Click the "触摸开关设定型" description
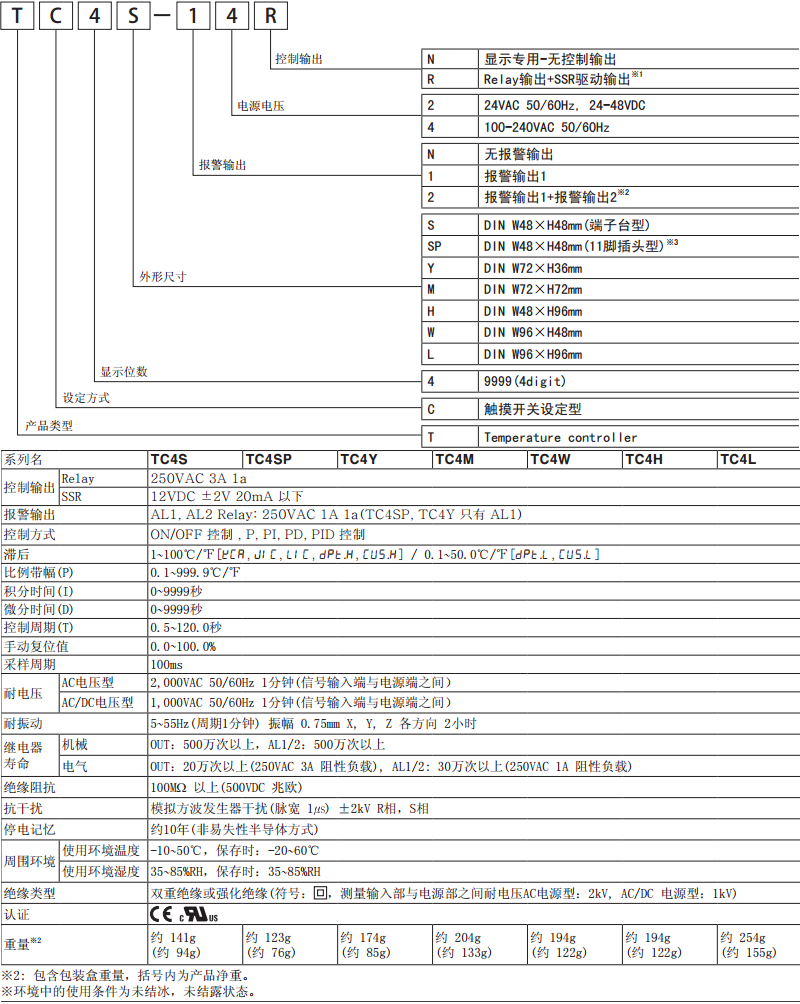This screenshot has height=1004, width=800. click(x=532, y=409)
